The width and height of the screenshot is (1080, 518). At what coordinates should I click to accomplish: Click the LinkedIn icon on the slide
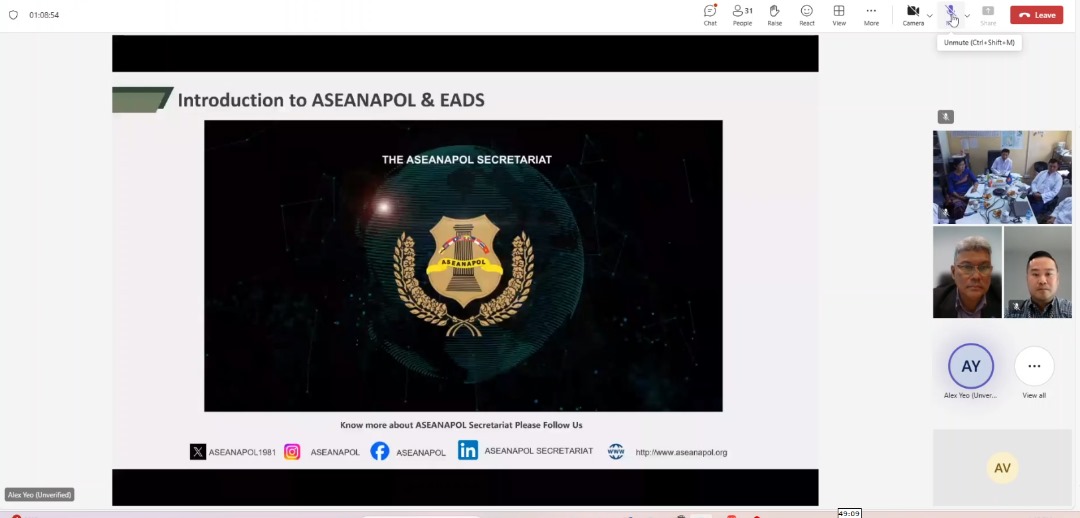tap(467, 451)
